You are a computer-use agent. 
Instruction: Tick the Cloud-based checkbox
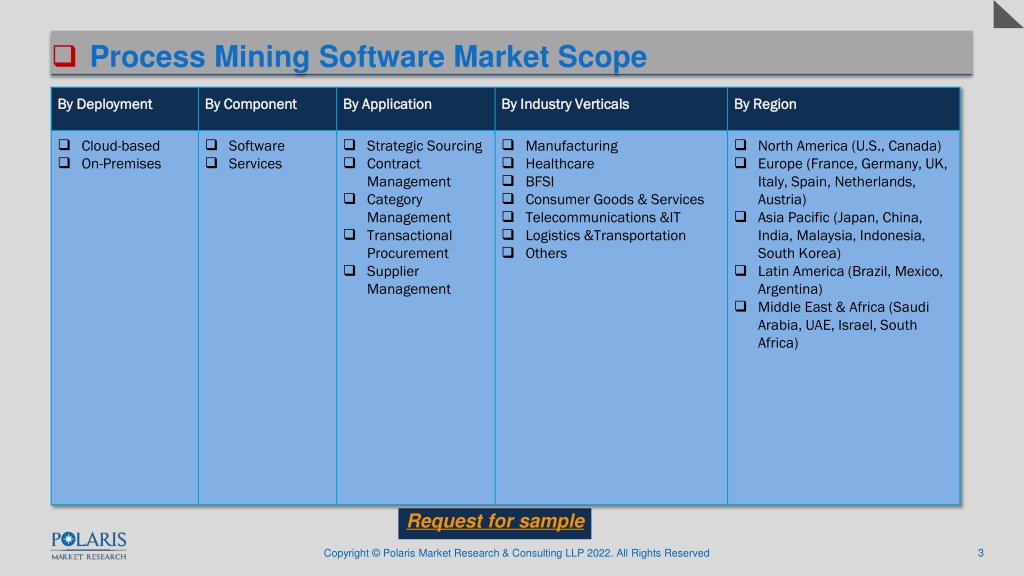(64, 145)
